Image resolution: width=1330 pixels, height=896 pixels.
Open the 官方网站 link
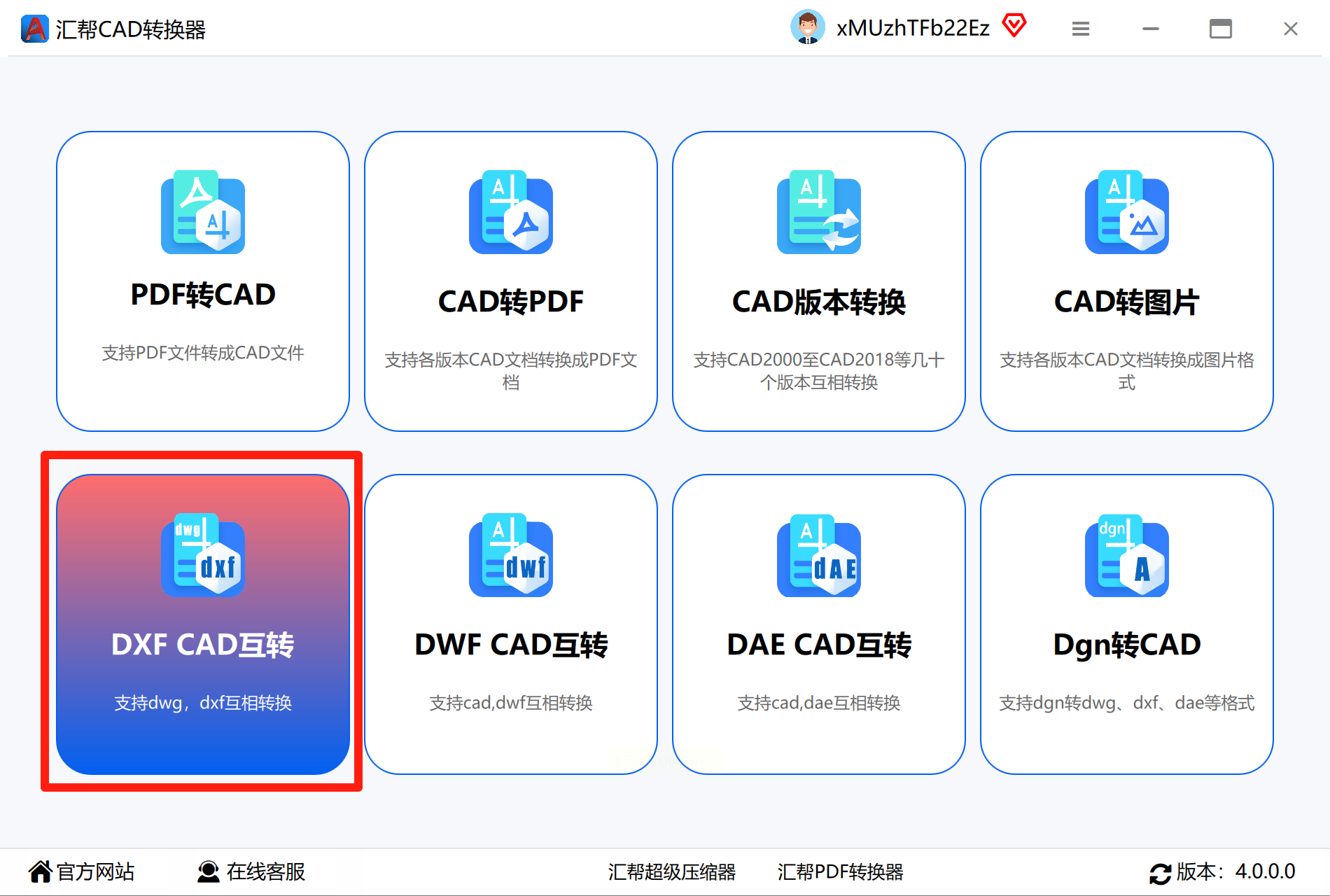(x=81, y=871)
